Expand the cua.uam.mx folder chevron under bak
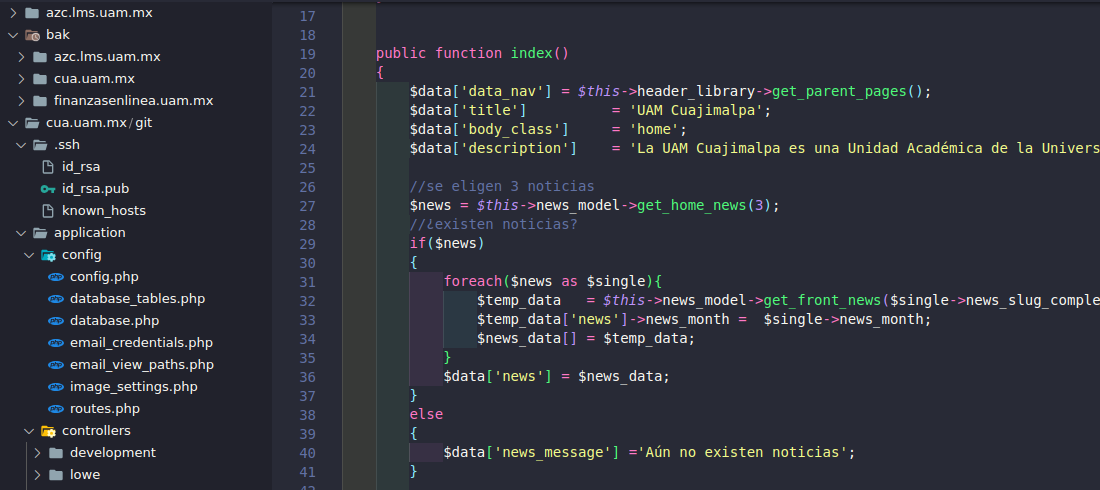1100x490 pixels. (x=20, y=79)
